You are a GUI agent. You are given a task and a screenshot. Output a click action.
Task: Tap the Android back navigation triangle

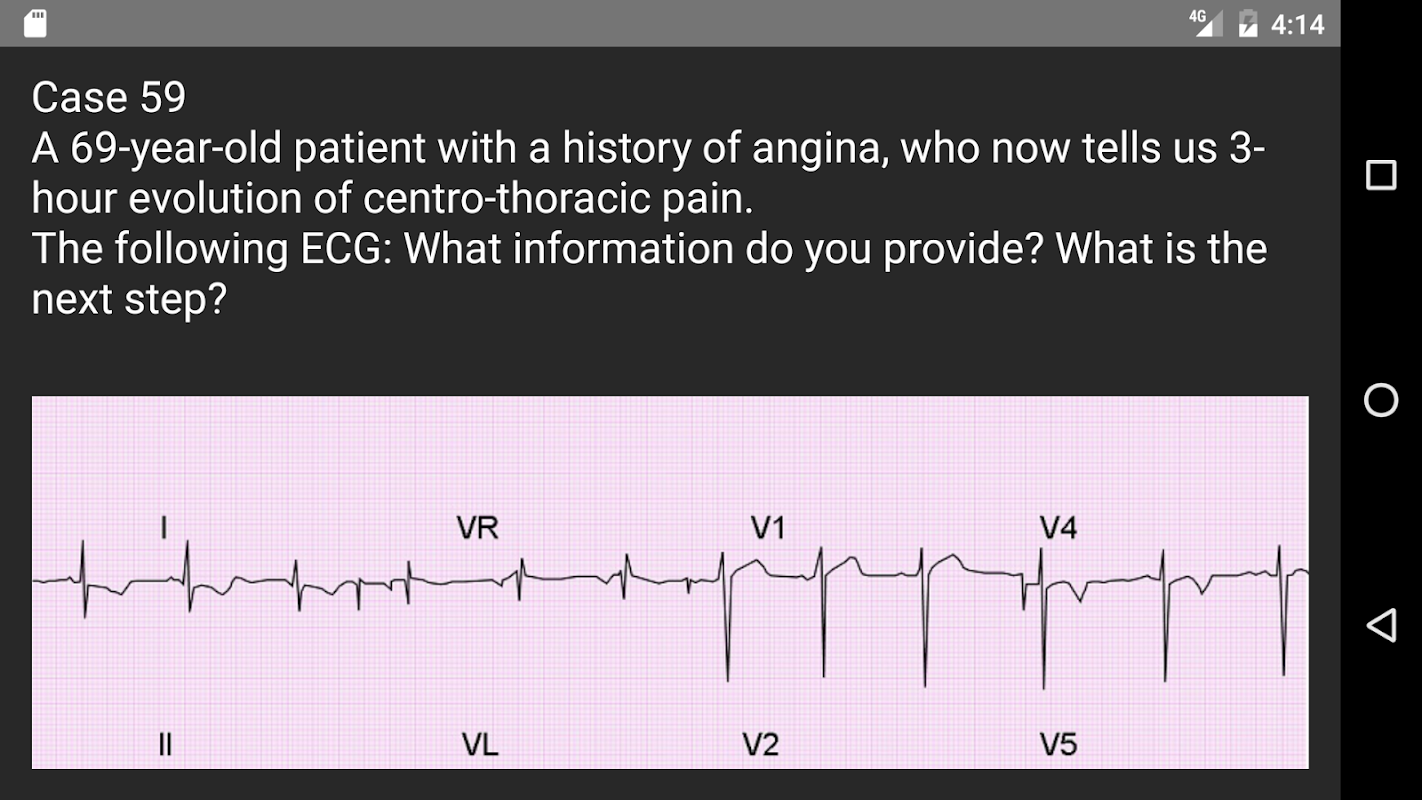1381,626
